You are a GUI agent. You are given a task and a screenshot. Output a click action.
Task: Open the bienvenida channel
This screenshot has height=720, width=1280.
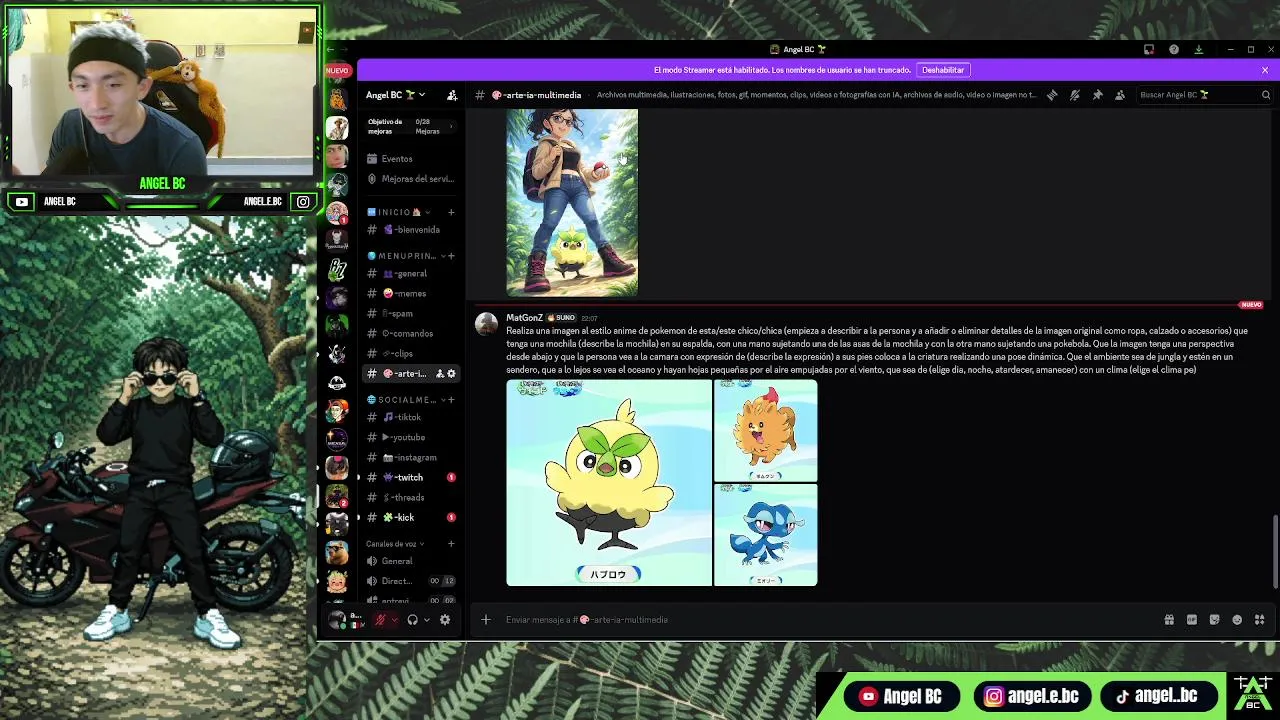tap(410, 230)
